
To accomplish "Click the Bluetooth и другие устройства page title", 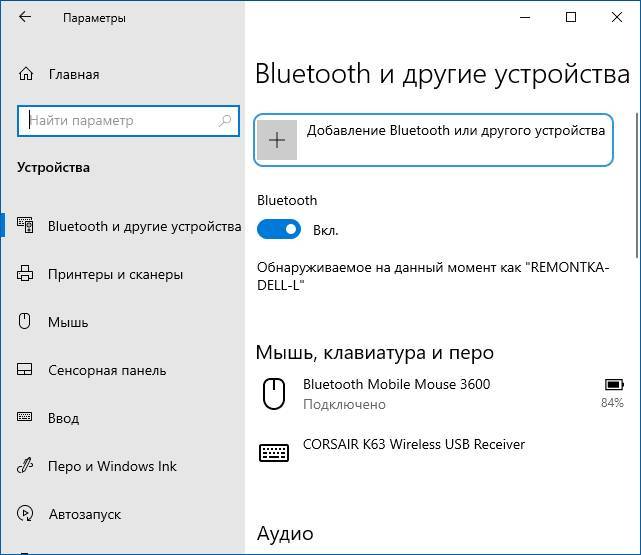I will pyautogui.click(x=443, y=74).
